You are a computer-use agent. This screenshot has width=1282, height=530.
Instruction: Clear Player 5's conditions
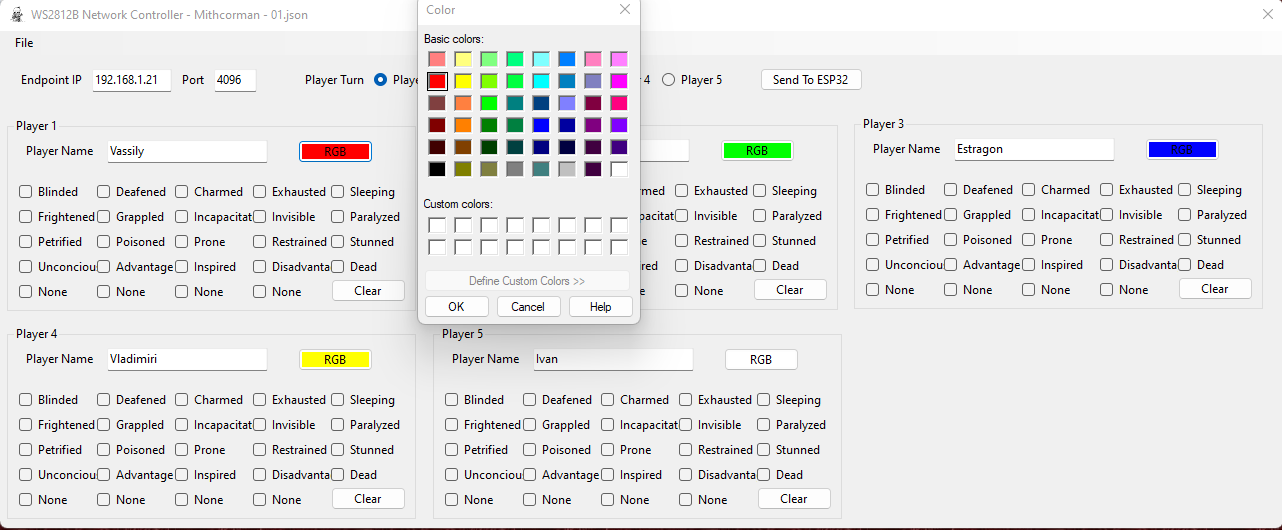pos(794,499)
